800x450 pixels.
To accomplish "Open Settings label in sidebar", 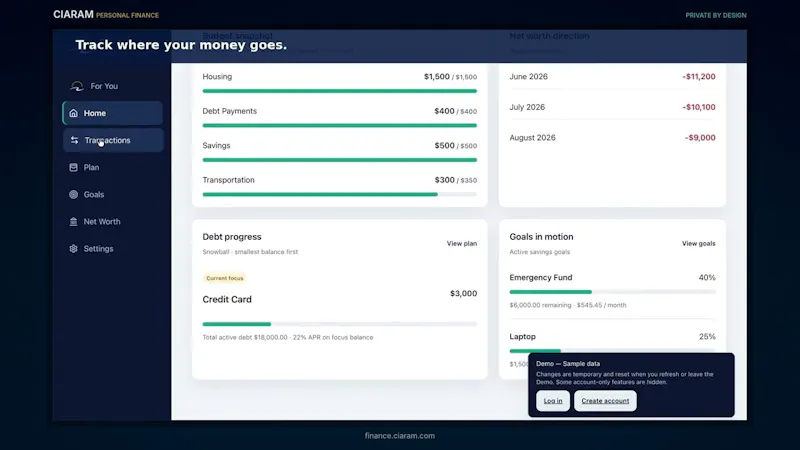I will pos(98,248).
